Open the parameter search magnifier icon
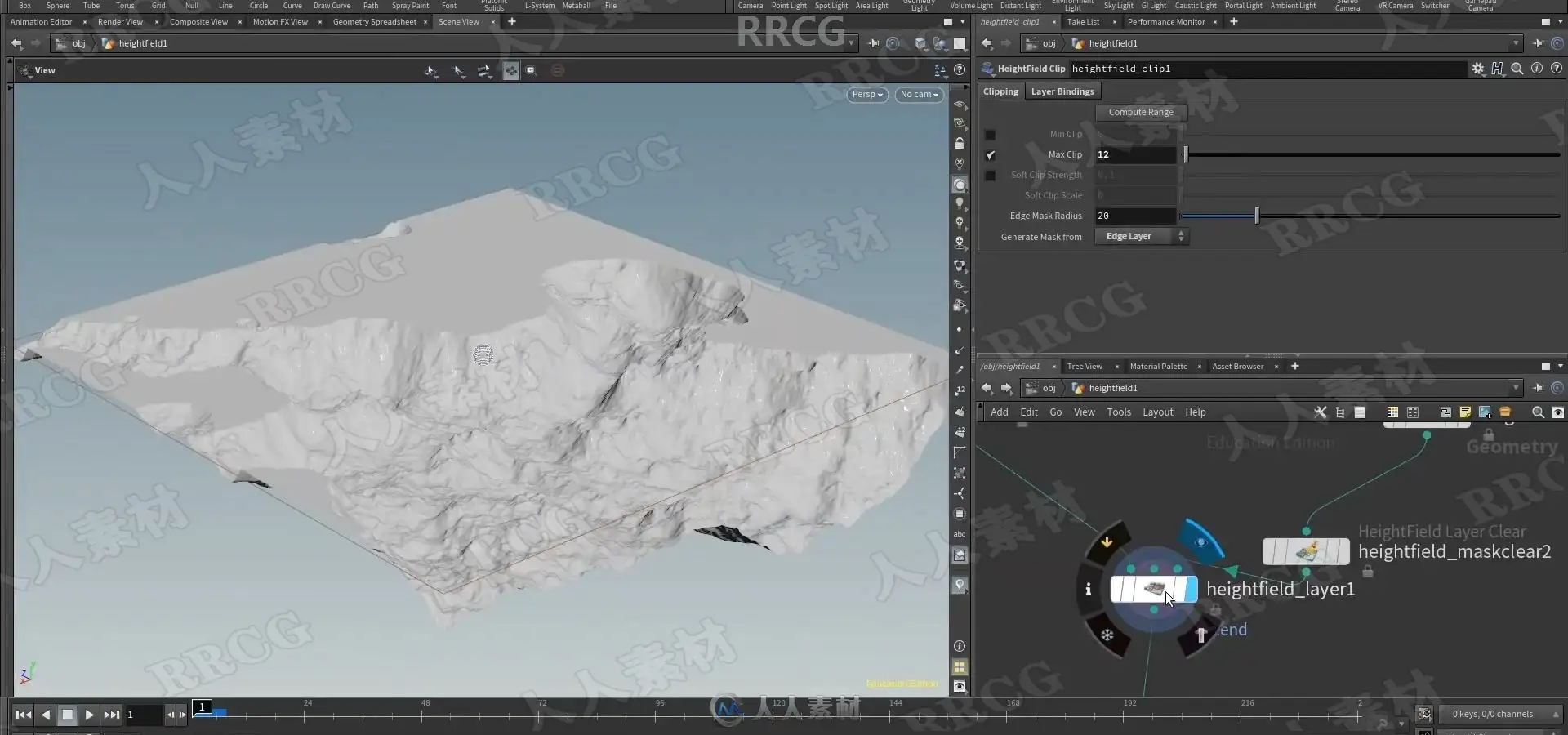 pos(1517,69)
